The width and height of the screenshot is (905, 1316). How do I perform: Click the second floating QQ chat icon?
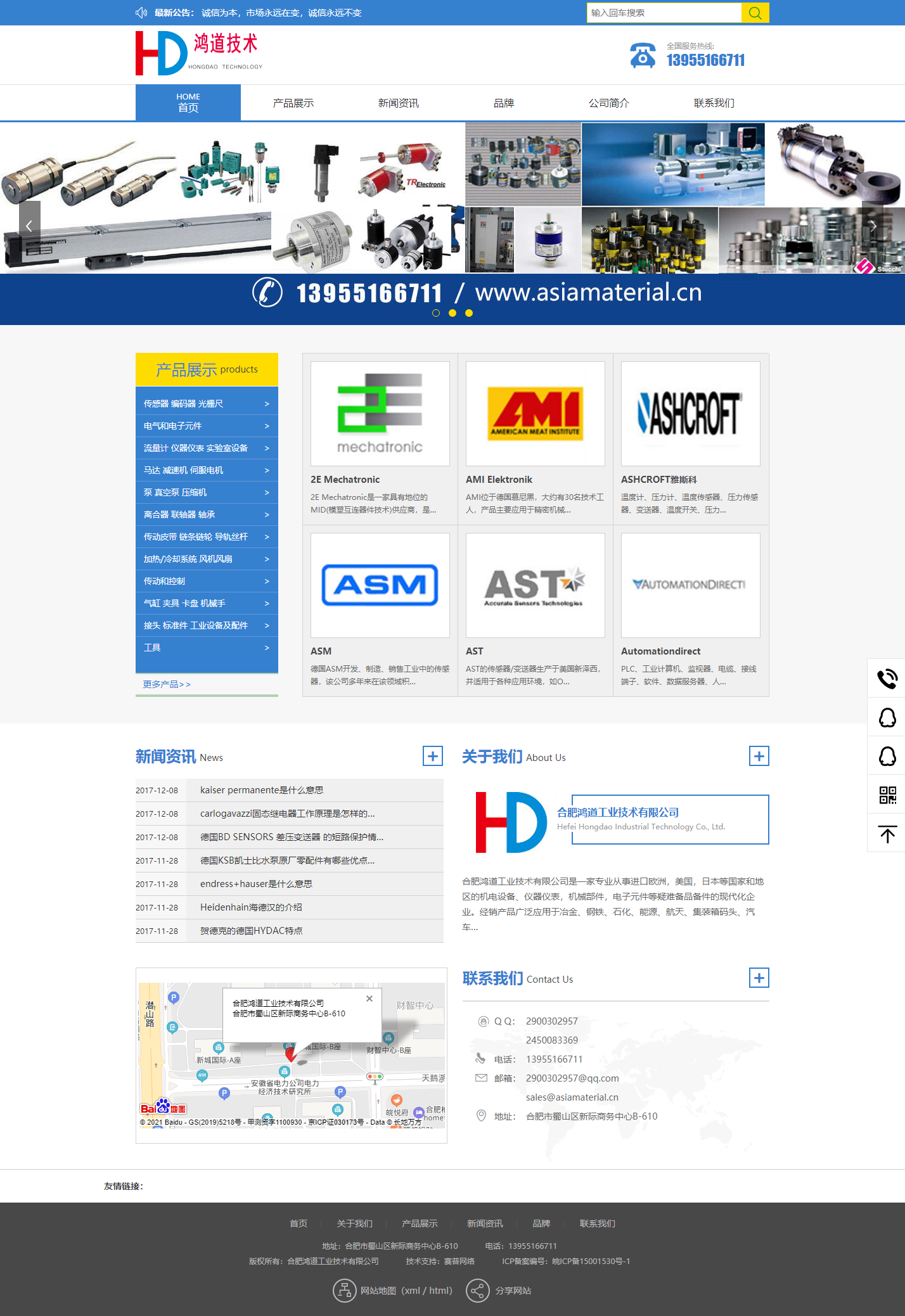coord(887,756)
